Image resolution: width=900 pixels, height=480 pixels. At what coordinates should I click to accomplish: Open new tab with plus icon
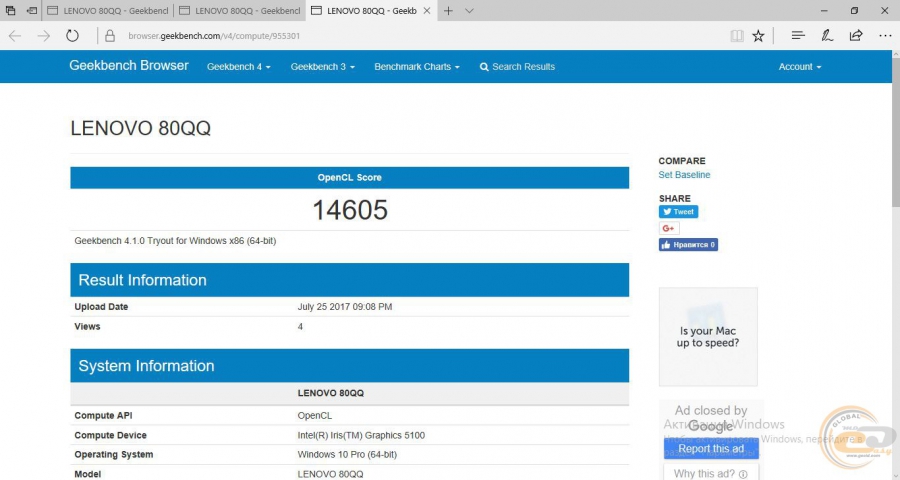pos(448,10)
